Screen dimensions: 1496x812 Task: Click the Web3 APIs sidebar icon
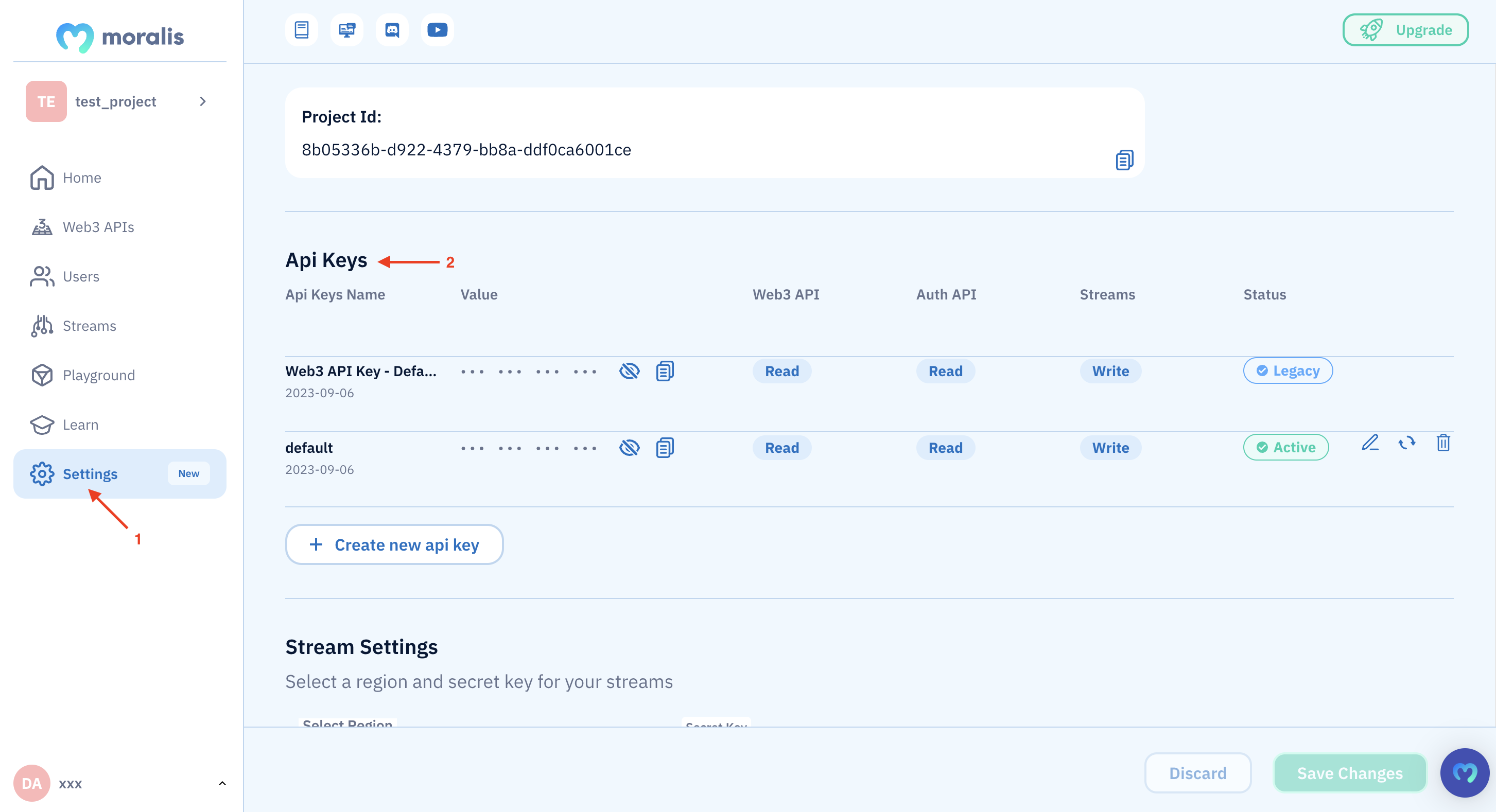point(42,227)
